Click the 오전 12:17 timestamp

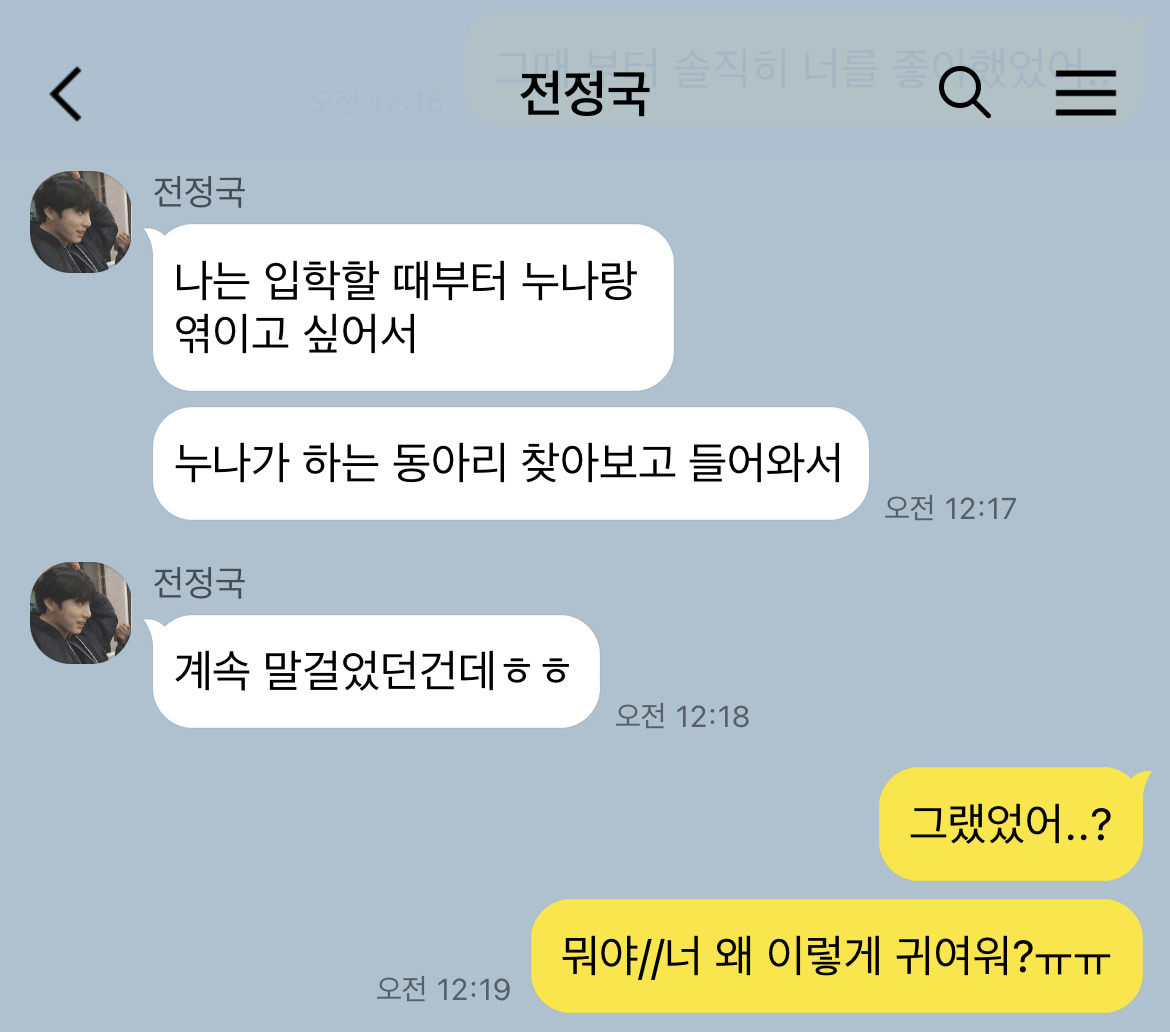pyautogui.click(x=950, y=509)
